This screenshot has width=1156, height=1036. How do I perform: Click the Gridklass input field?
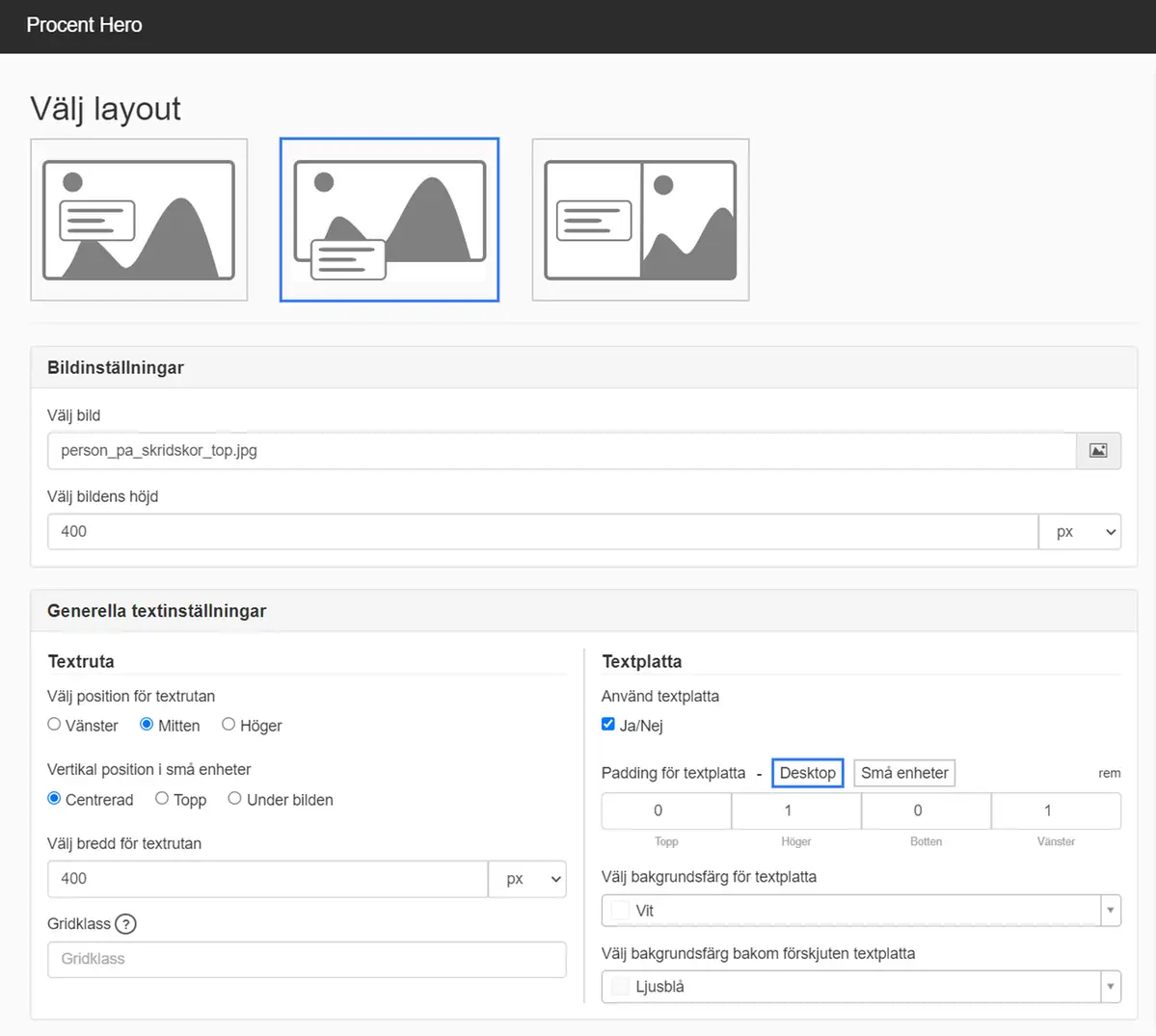(x=307, y=959)
